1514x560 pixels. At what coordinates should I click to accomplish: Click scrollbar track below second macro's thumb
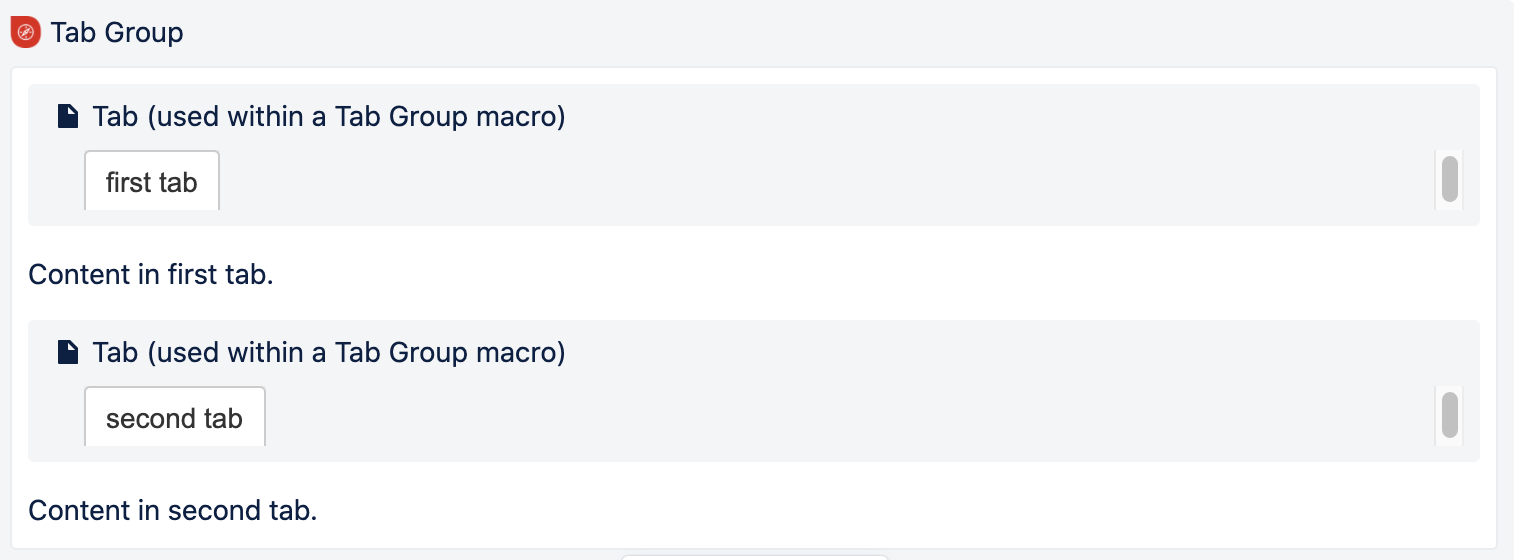(1449, 442)
